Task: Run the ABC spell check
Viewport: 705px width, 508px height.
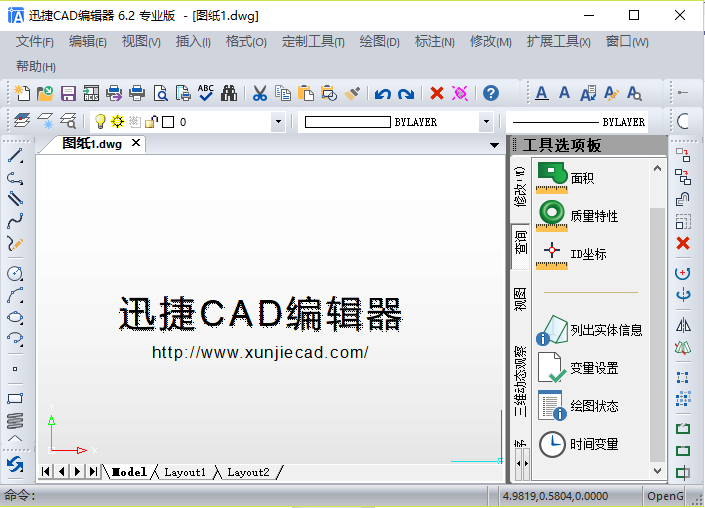Action: tap(206, 93)
